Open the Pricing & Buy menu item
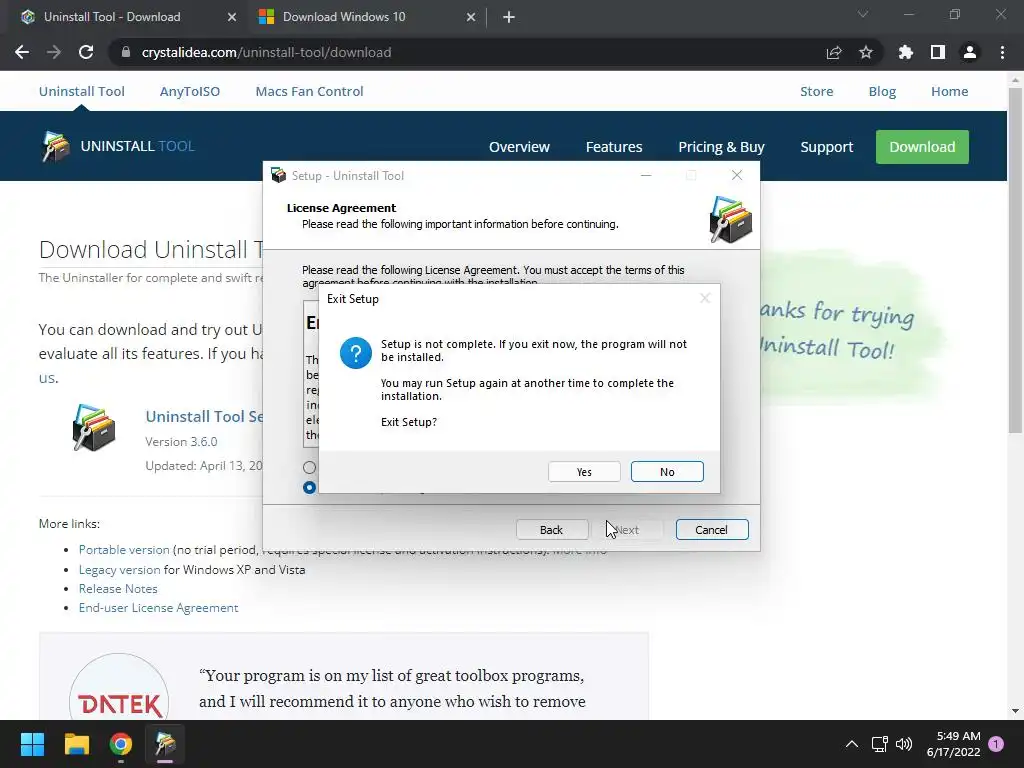Image resolution: width=1024 pixels, height=768 pixels. pyautogui.click(x=721, y=147)
